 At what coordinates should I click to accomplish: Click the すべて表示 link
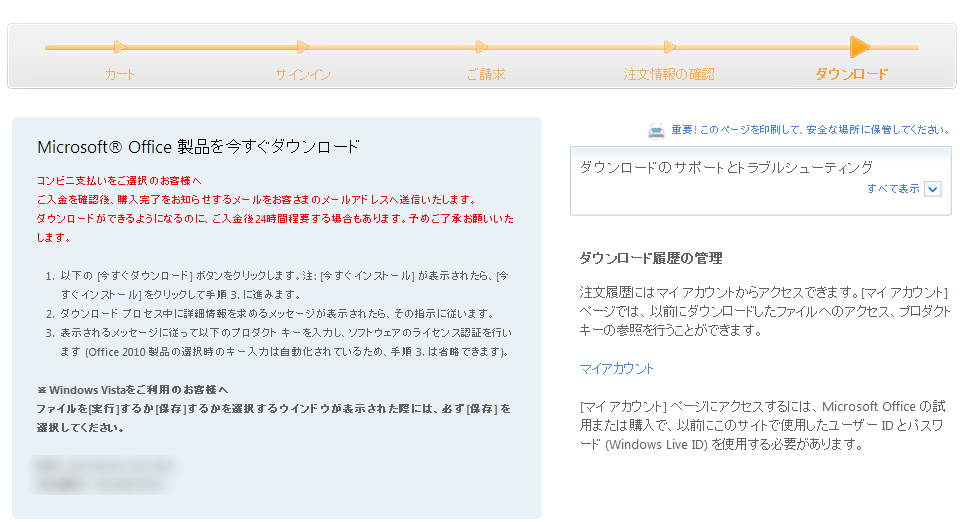pos(893,189)
